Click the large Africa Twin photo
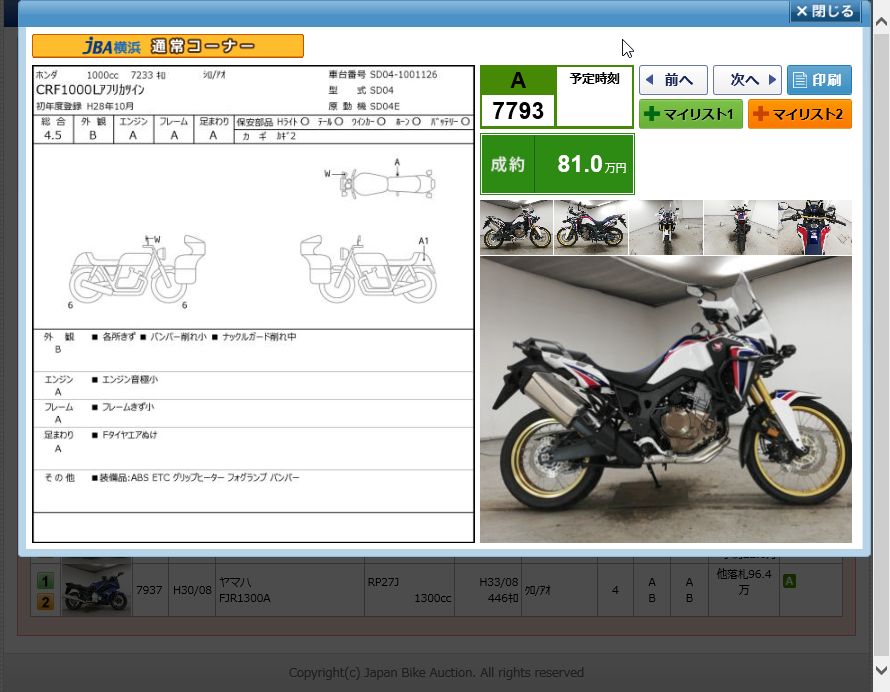The image size is (890, 692). pos(665,398)
